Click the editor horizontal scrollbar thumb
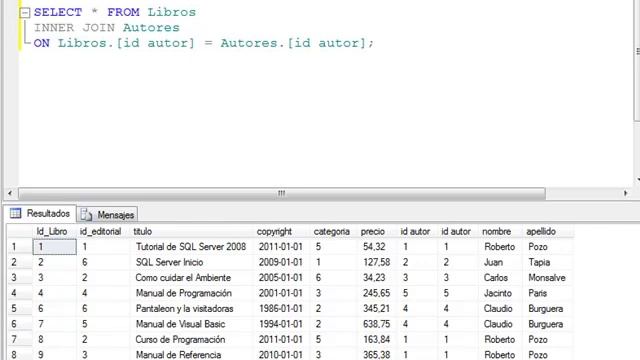 pyautogui.click(x=282, y=193)
